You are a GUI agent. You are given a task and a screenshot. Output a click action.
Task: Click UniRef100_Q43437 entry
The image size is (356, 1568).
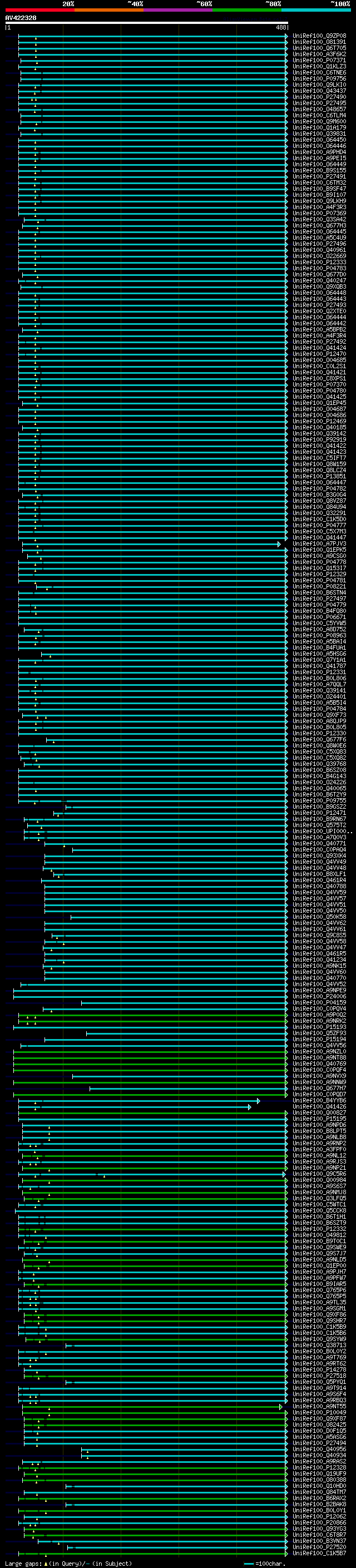click(319, 91)
